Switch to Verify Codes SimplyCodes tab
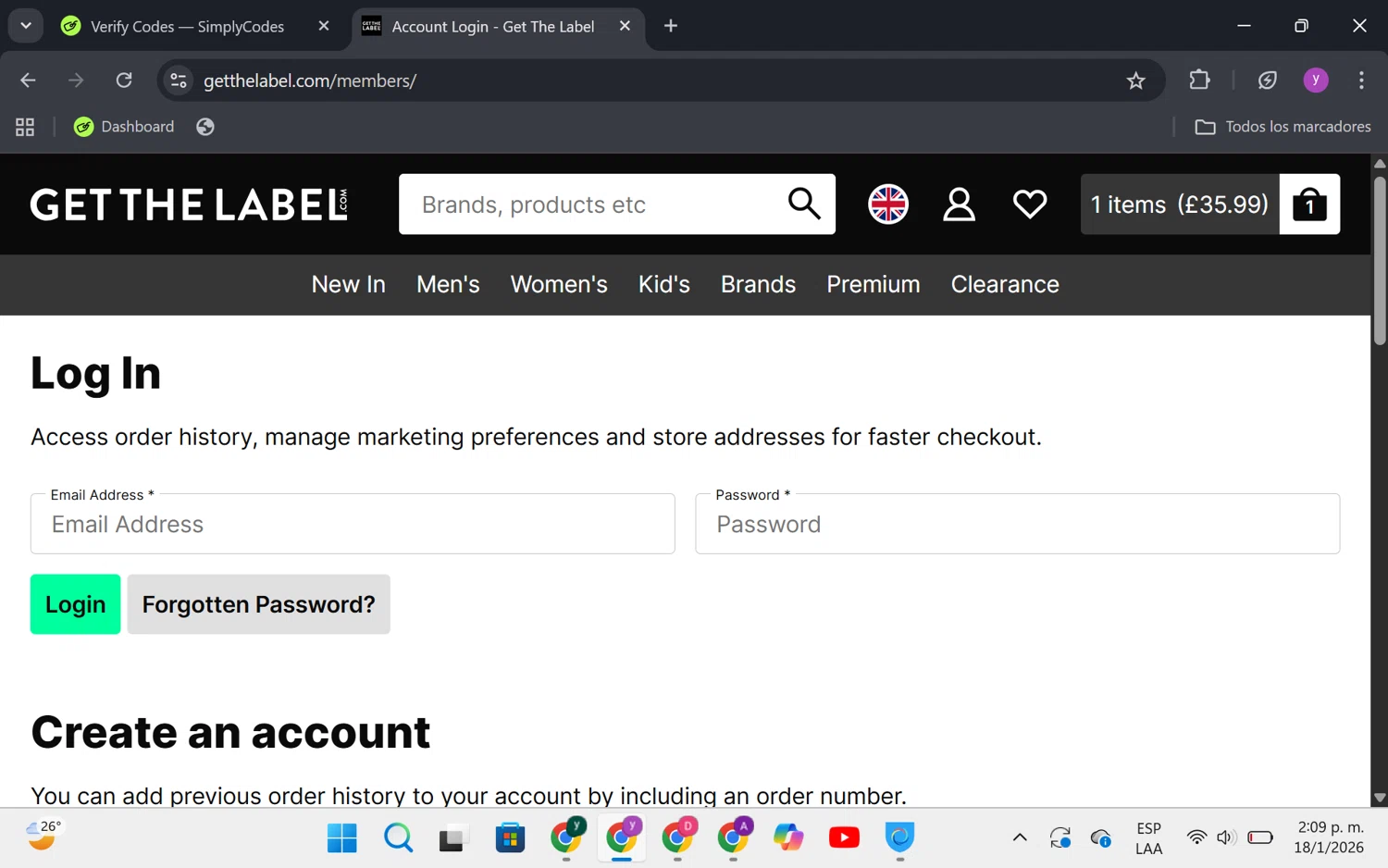This screenshot has height=868, width=1388. click(187, 27)
